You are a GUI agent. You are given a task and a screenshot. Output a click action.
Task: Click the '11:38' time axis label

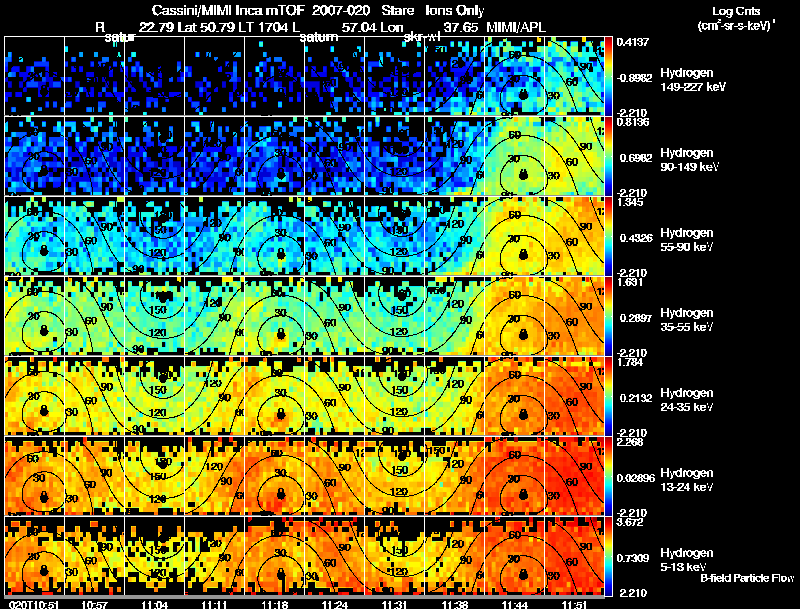coord(455,604)
